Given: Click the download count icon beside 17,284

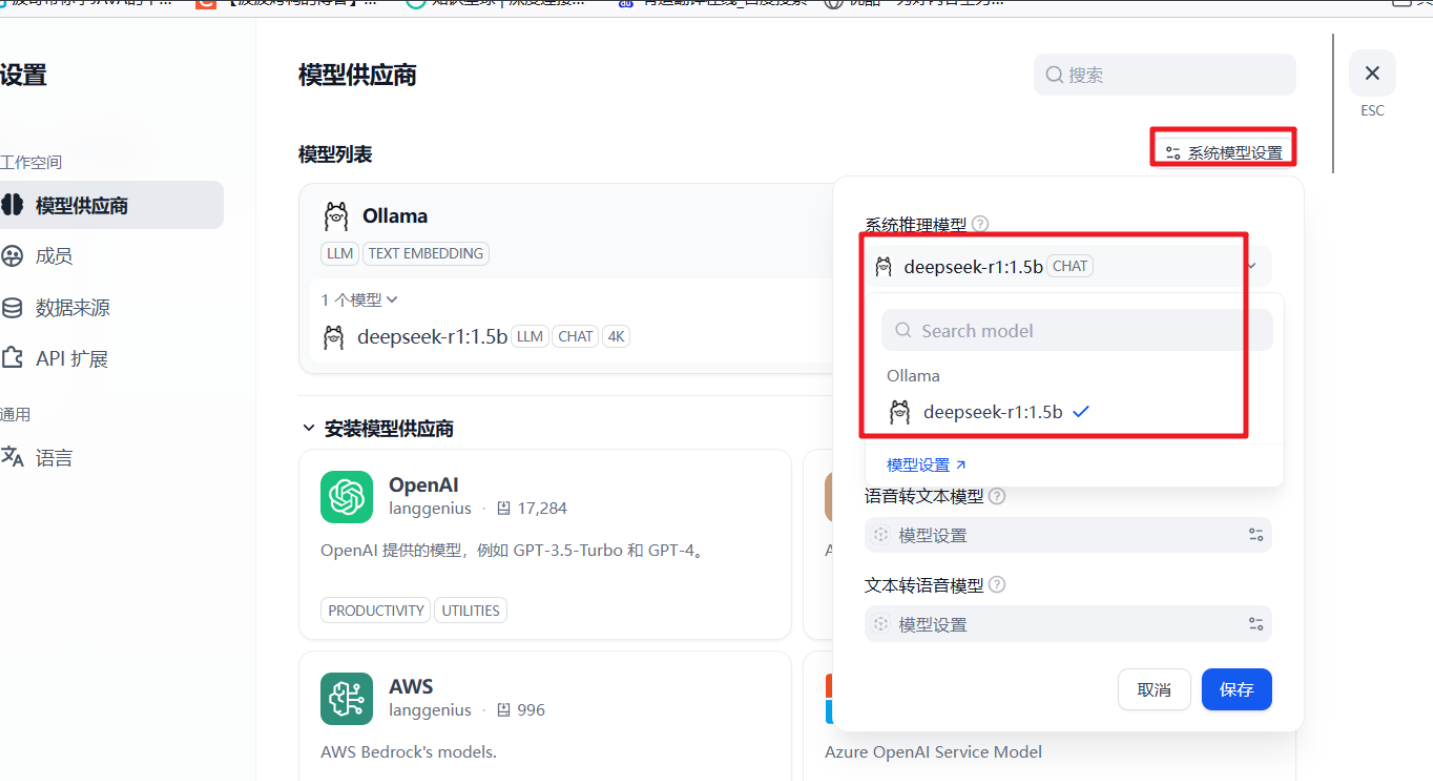Looking at the screenshot, I should (504, 508).
